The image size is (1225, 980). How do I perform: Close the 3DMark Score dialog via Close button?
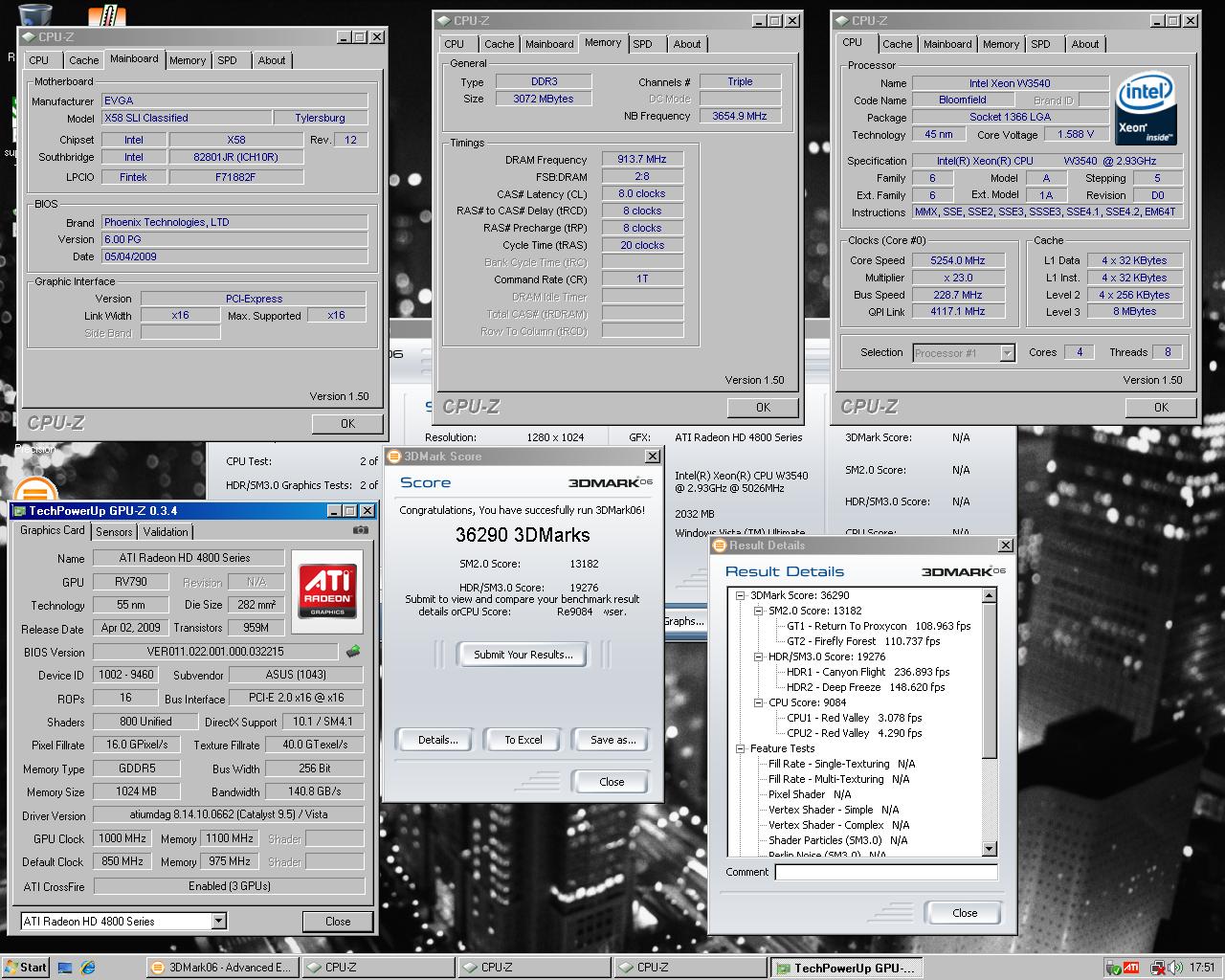coord(612,782)
